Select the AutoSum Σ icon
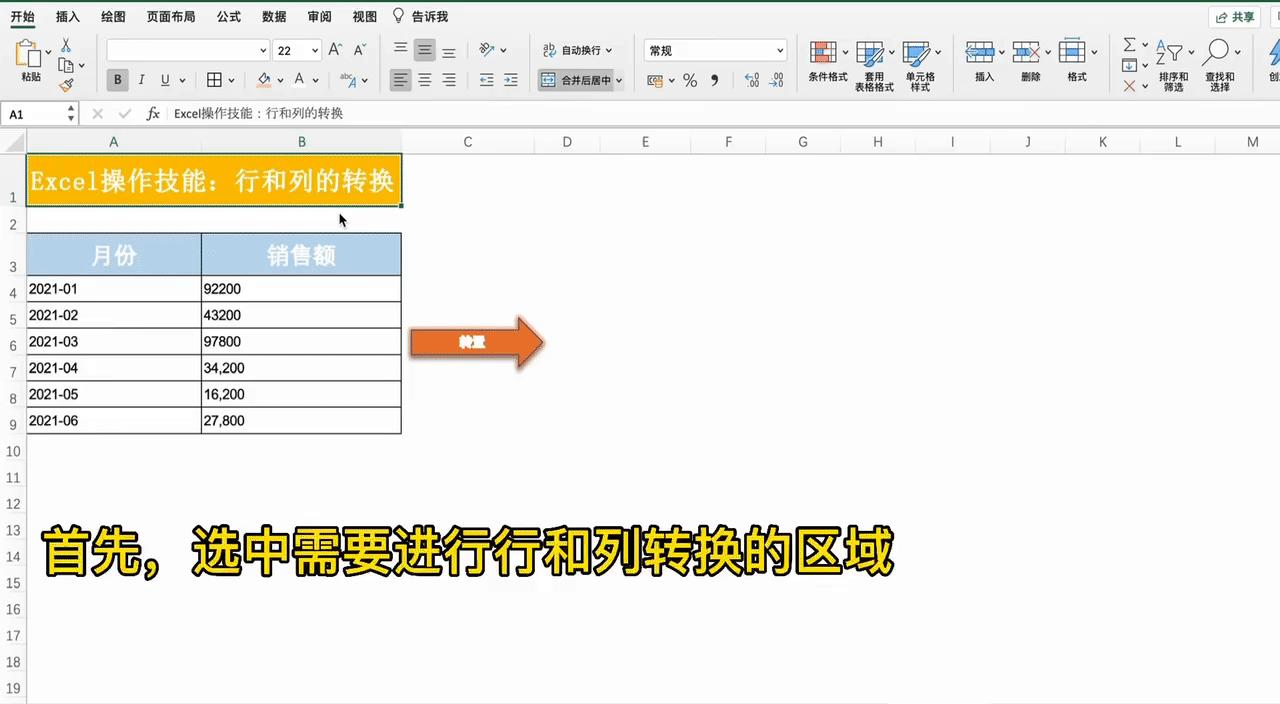This screenshot has width=1280, height=704. [1129, 47]
